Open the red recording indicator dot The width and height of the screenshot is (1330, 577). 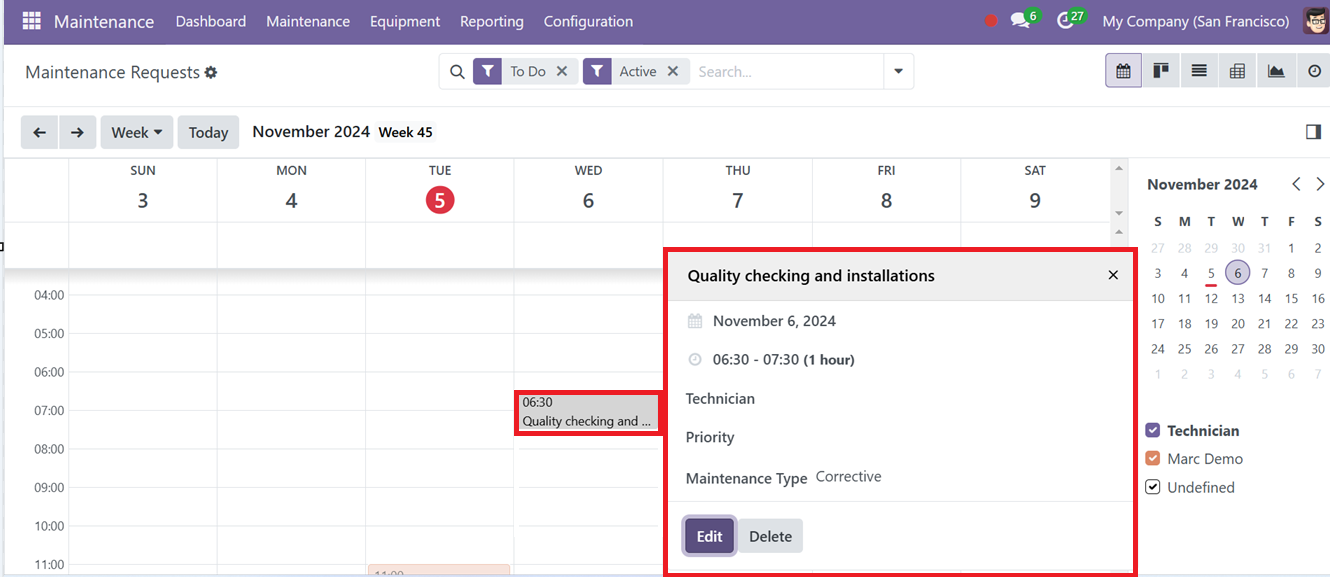coord(991,21)
